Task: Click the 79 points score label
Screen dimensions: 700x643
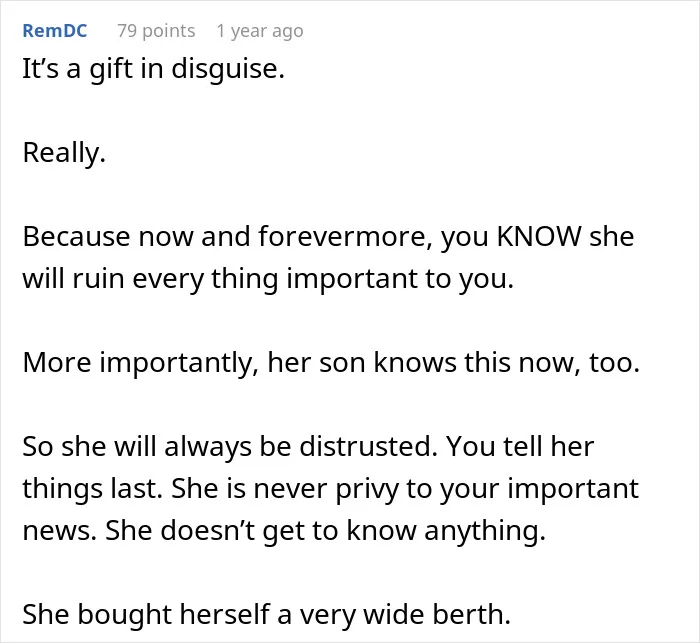Action: coord(156,31)
